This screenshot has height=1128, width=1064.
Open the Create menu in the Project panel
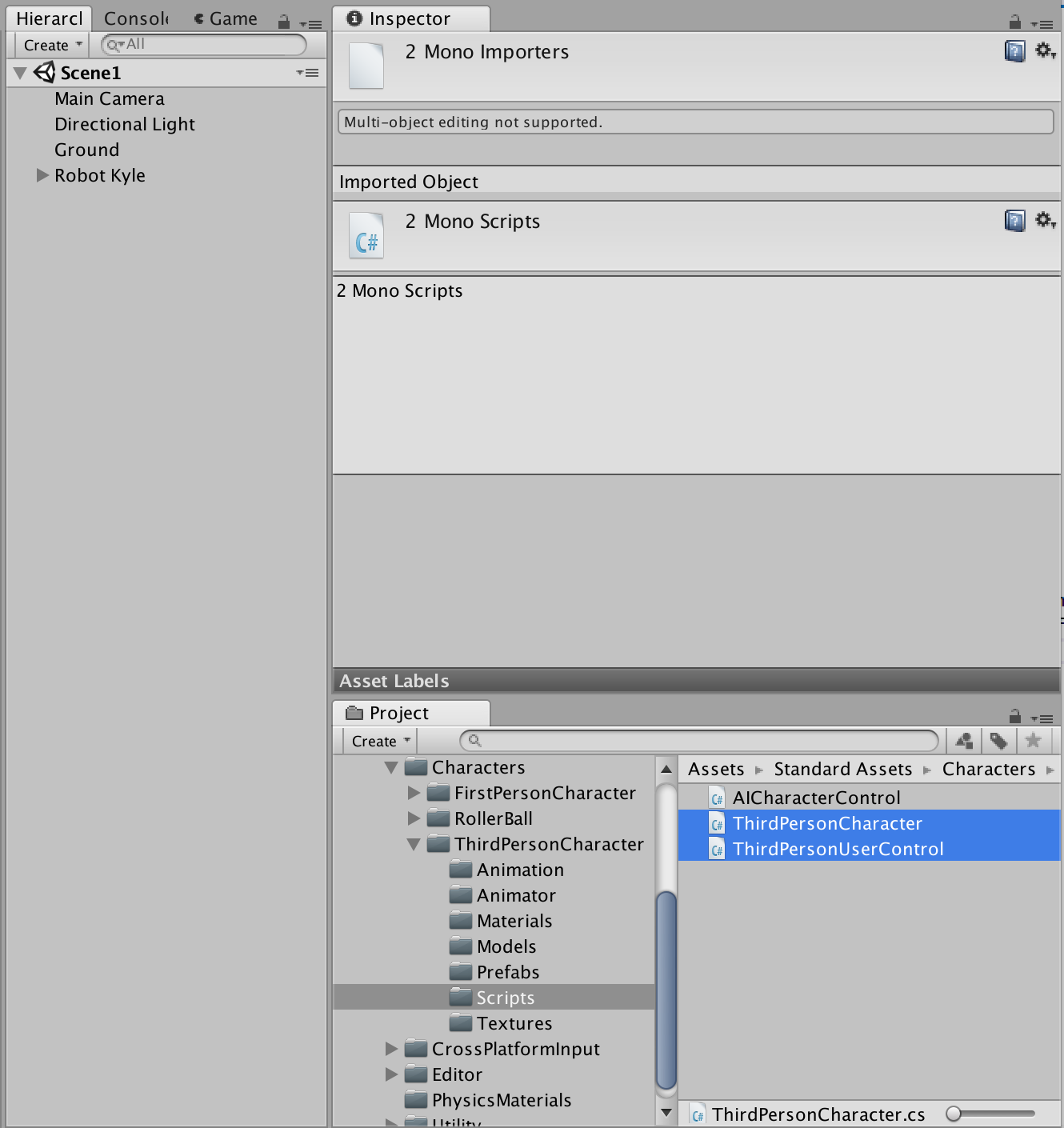point(378,741)
